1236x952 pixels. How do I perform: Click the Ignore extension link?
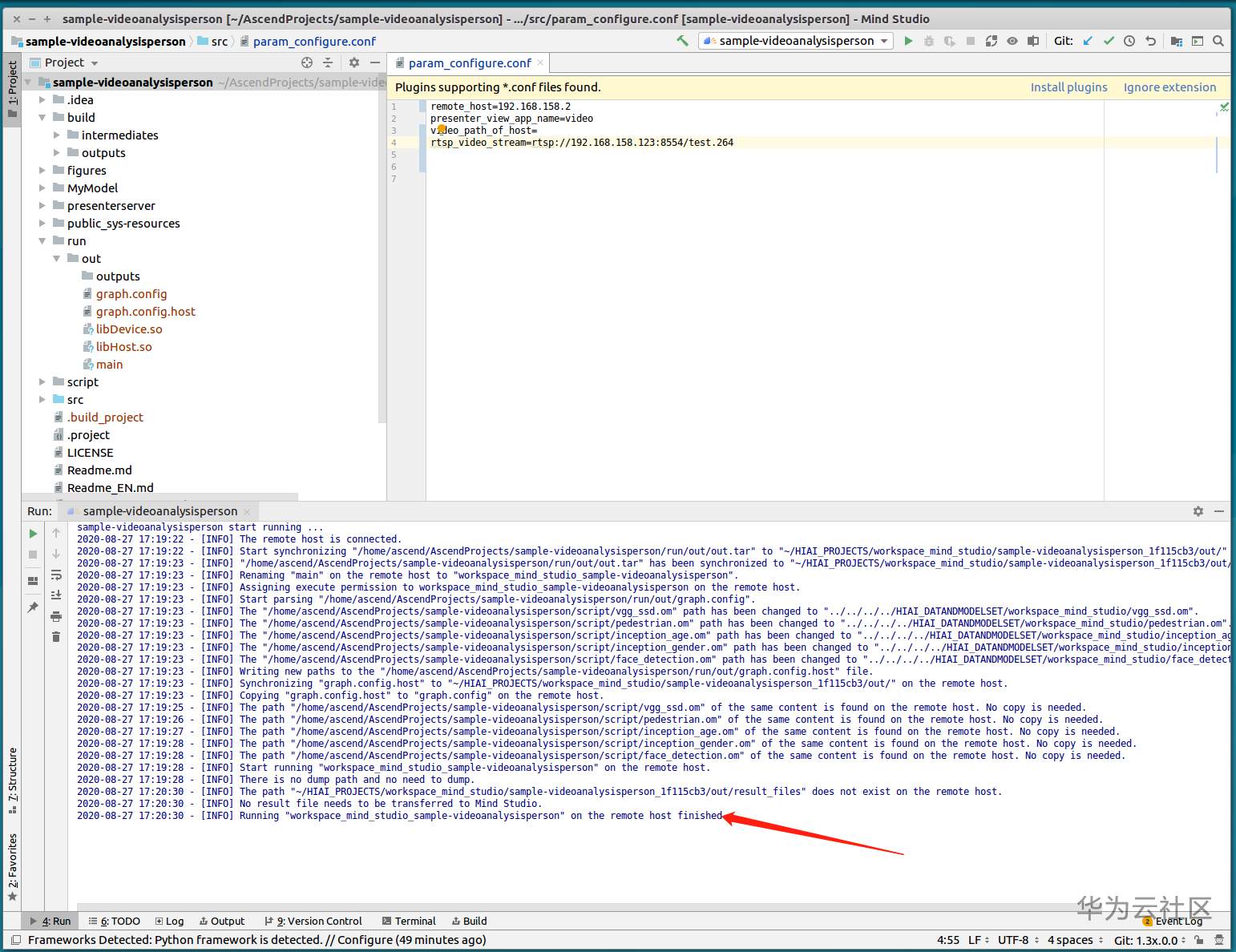click(1169, 87)
